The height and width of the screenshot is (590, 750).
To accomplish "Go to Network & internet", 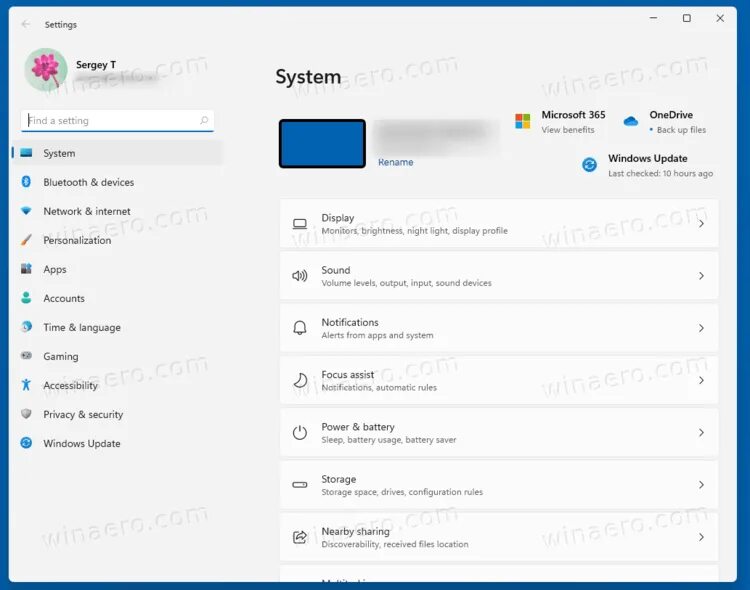I will point(118,211).
